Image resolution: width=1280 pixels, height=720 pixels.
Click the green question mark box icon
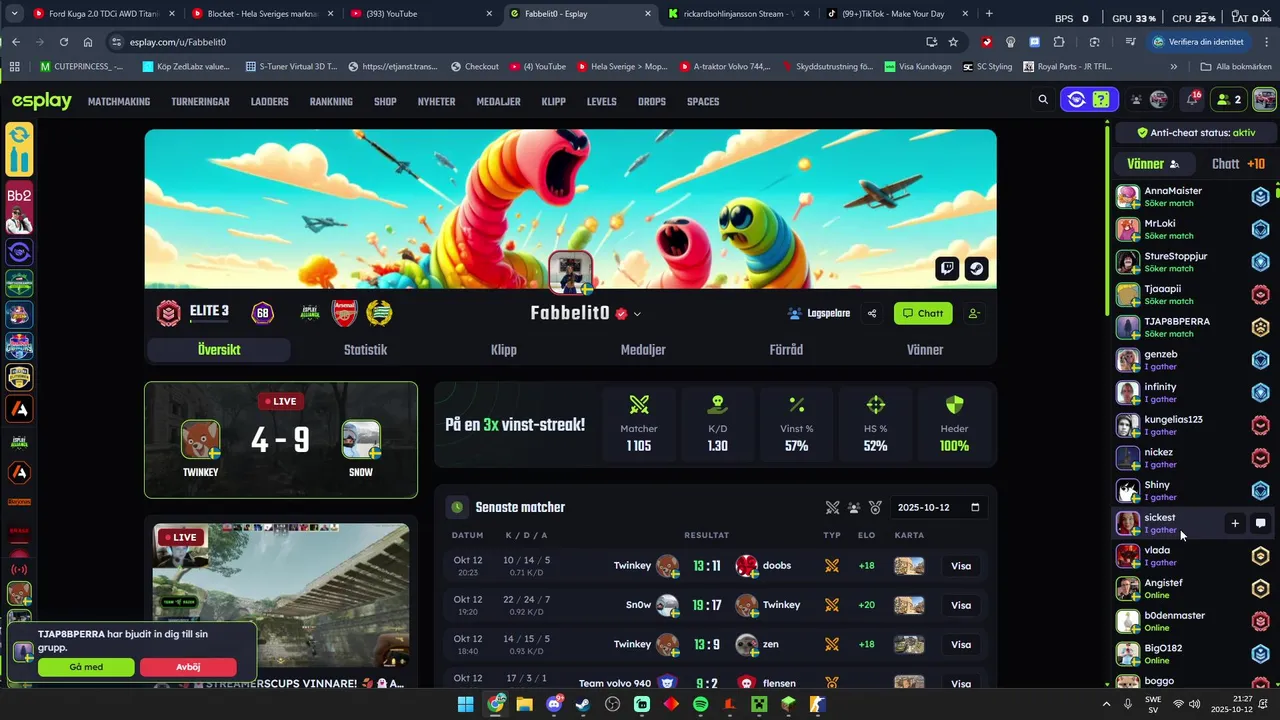pyautogui.click(x=1100, y=100)
